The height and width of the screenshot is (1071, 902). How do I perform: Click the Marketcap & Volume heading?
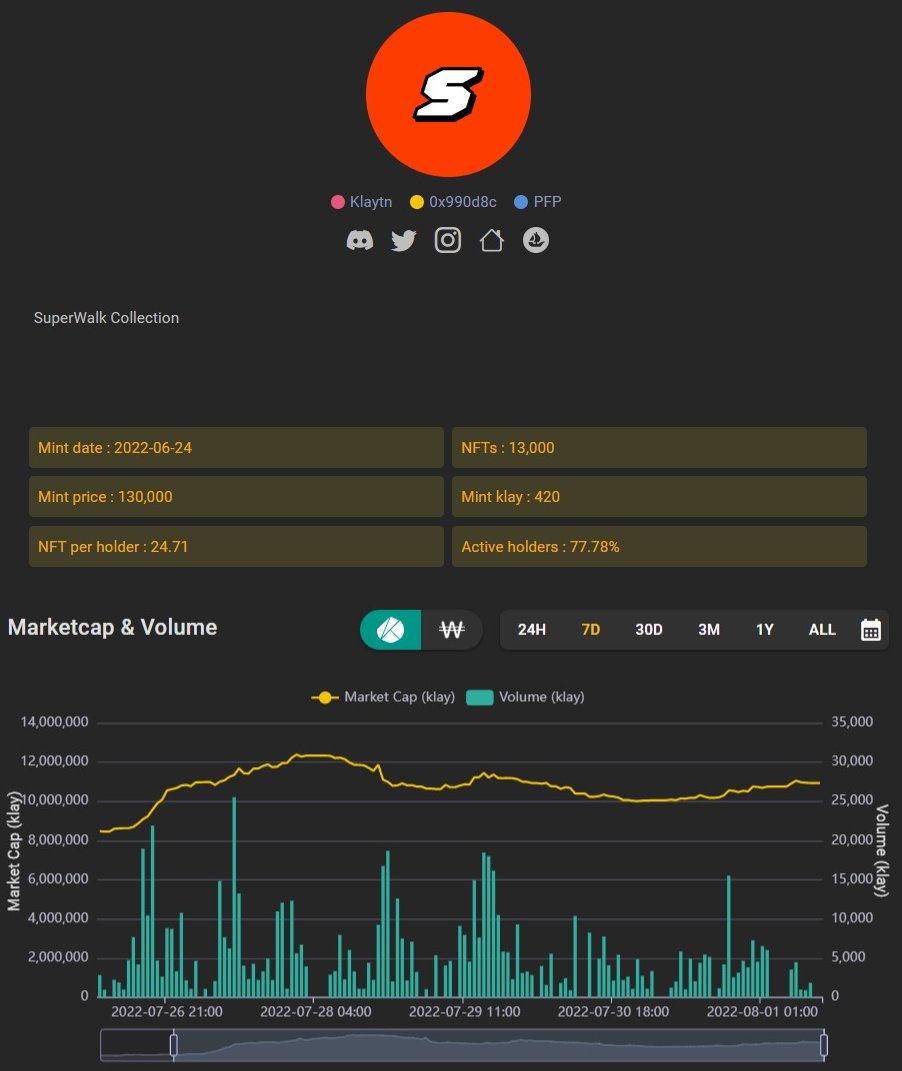coord(113,628)
